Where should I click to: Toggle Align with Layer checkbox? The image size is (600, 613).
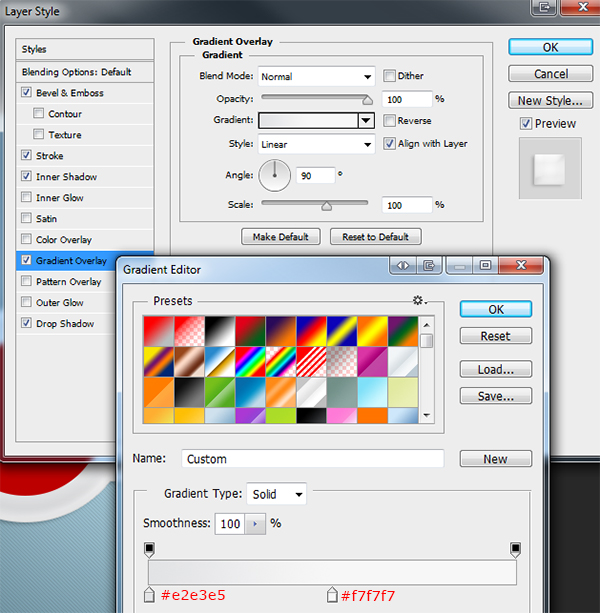tap(389, 143)
